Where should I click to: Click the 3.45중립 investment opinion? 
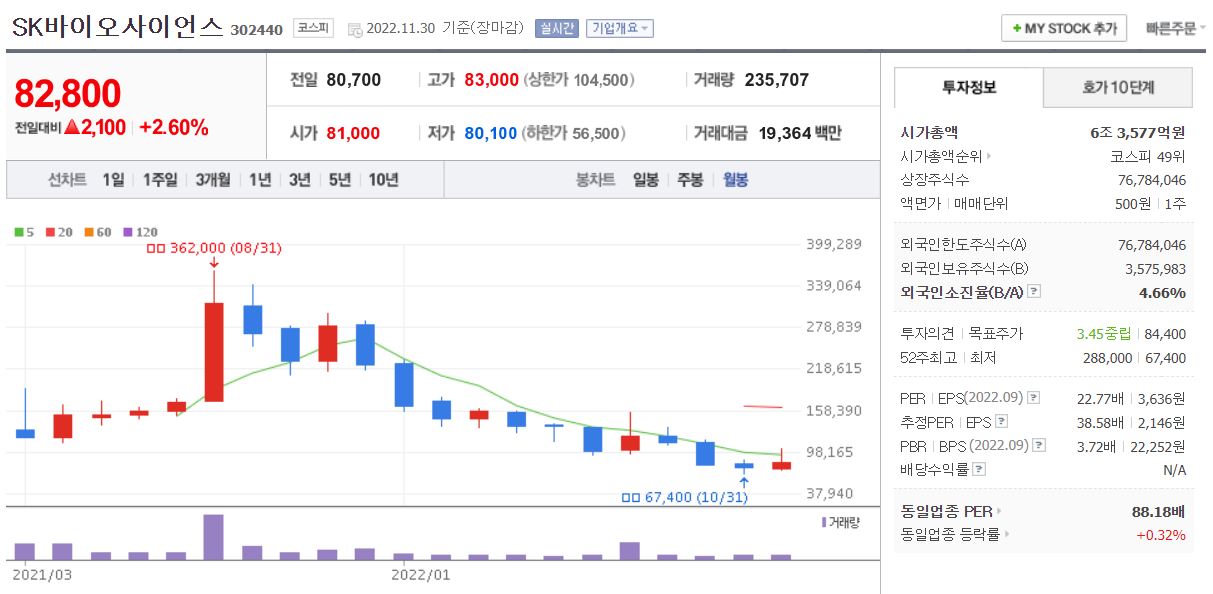point(1103,334)
